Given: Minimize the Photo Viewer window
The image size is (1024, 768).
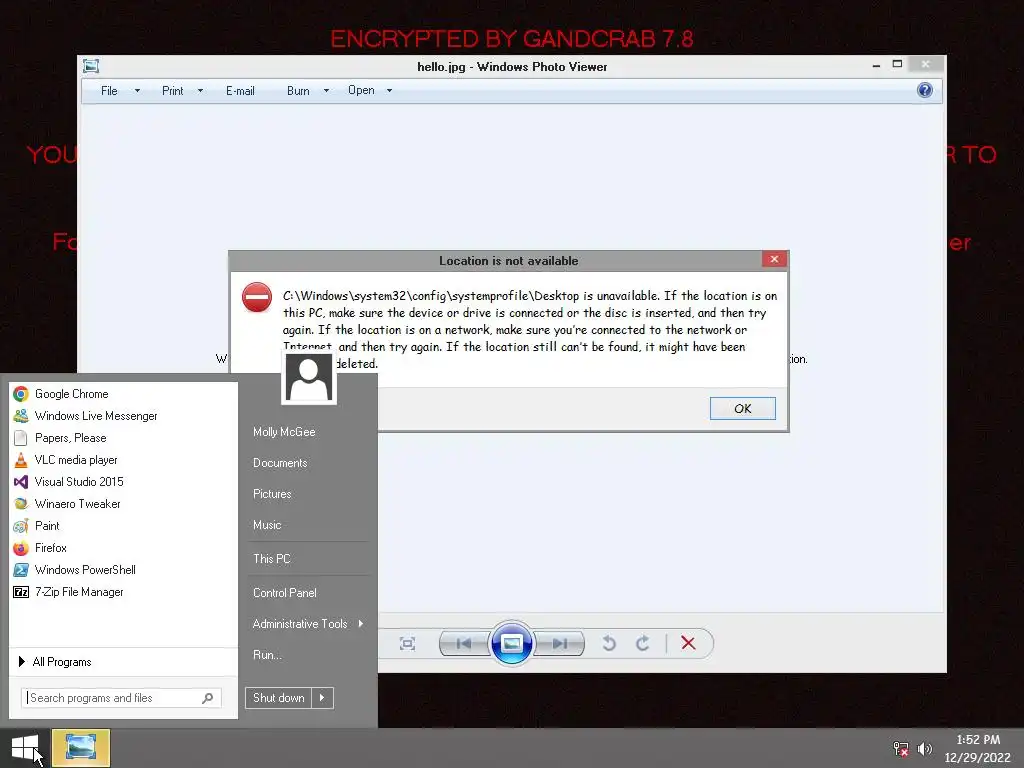Looking at the screenshot, I should pos(876,65).
